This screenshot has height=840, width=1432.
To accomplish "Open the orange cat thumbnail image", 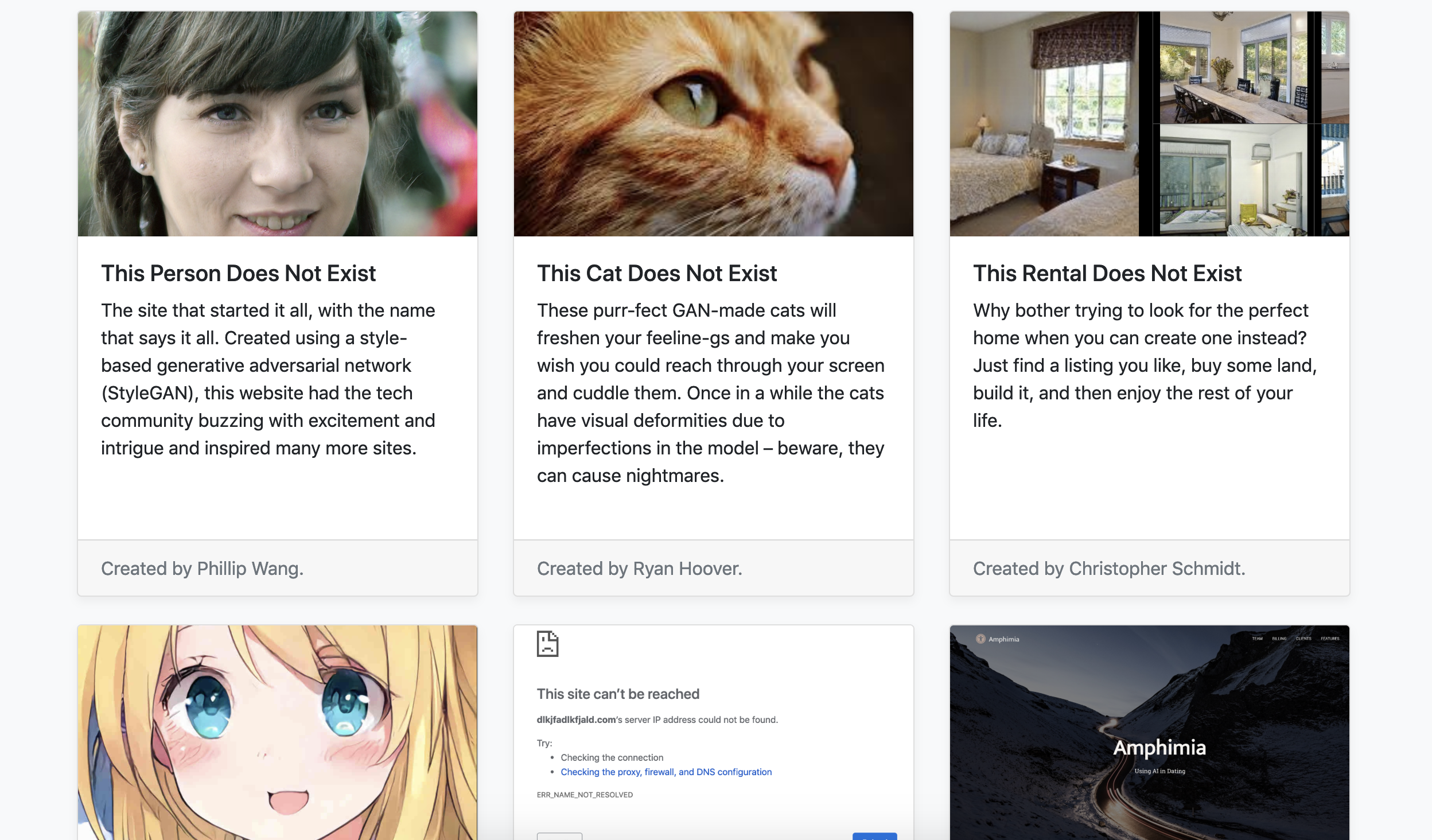I will tap(713, 124).
